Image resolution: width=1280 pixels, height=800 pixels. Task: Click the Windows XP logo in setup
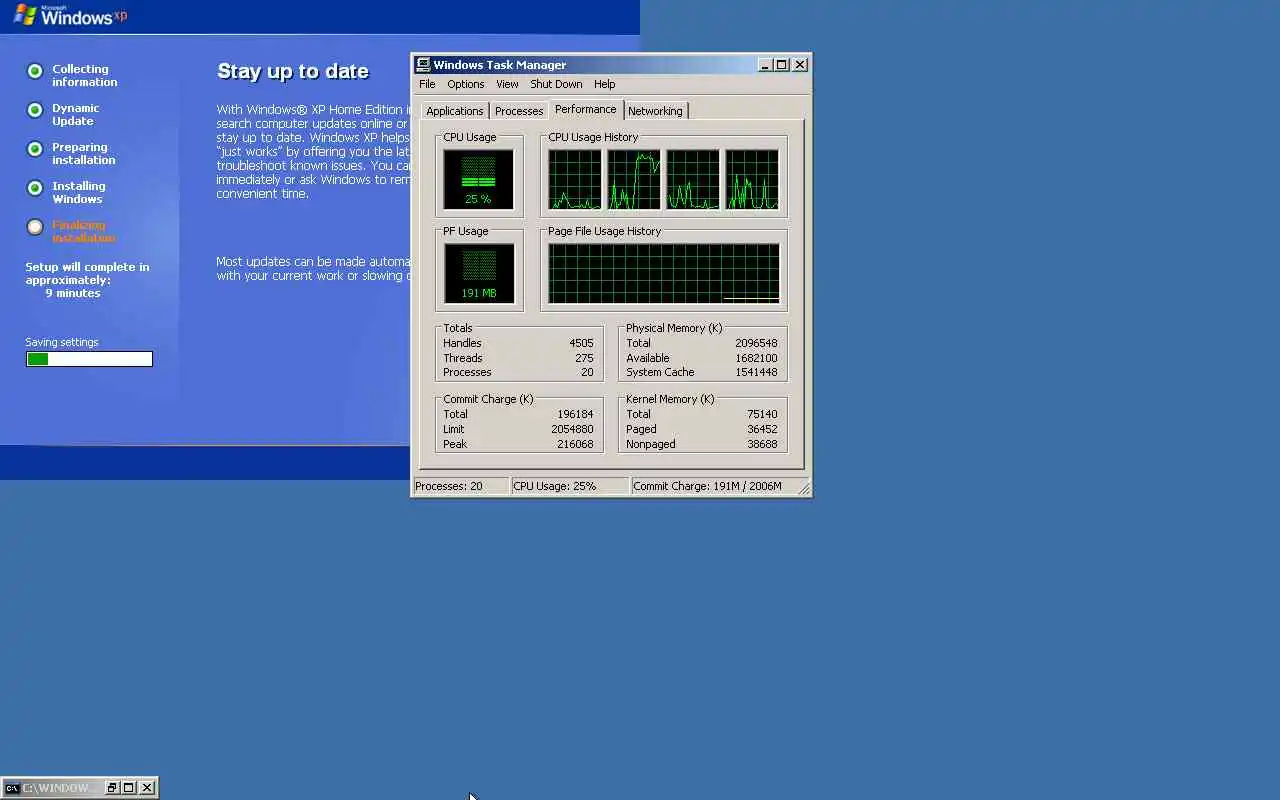[x=70, y=15]
